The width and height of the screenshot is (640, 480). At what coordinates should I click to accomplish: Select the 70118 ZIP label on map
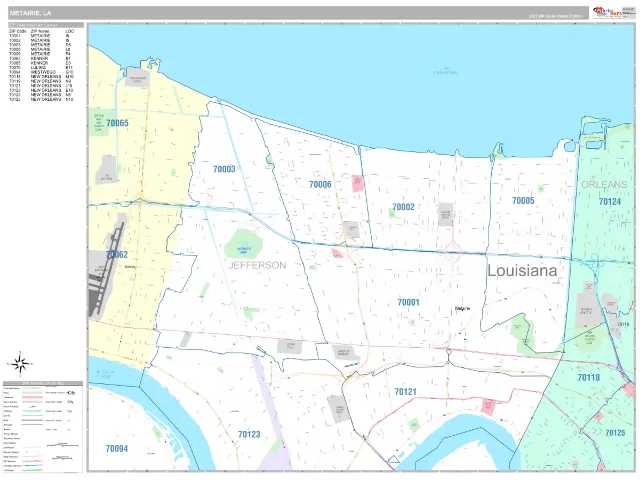[x=589, y=378]
